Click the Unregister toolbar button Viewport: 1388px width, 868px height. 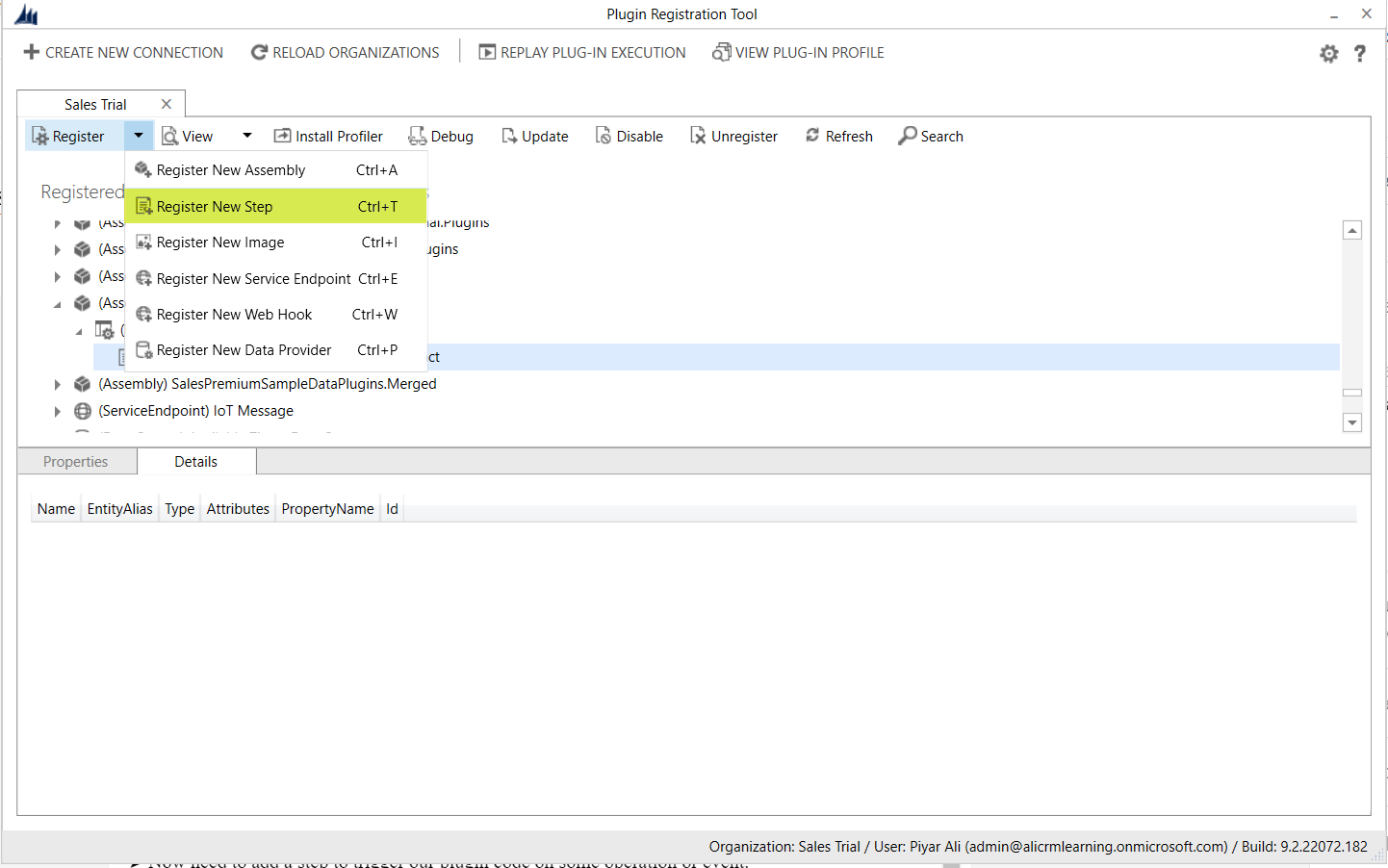[x=733, y=137]
